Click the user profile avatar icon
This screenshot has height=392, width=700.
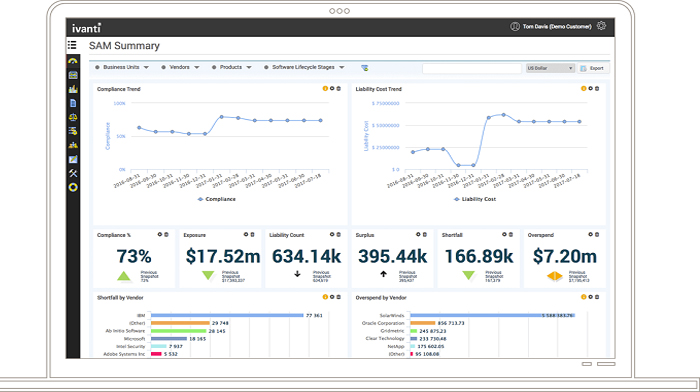515,26
